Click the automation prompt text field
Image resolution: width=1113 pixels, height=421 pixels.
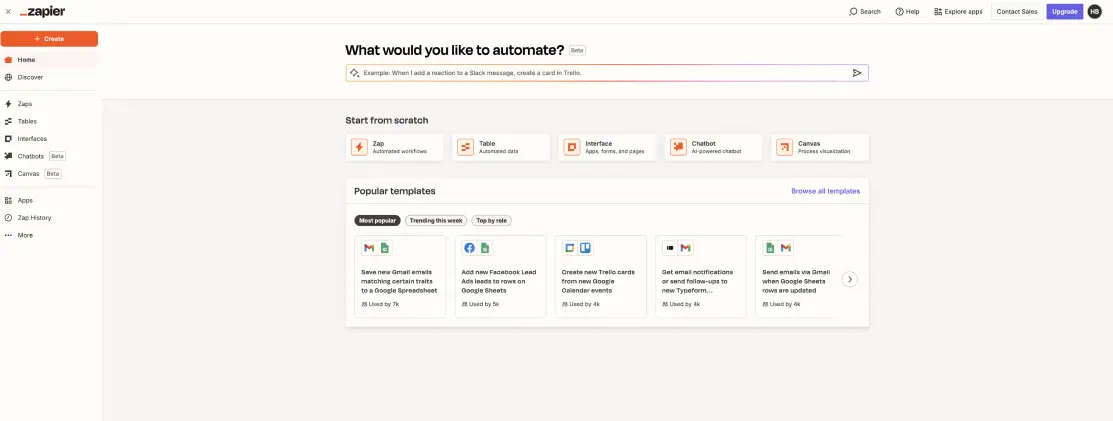(x=600, y=73)
